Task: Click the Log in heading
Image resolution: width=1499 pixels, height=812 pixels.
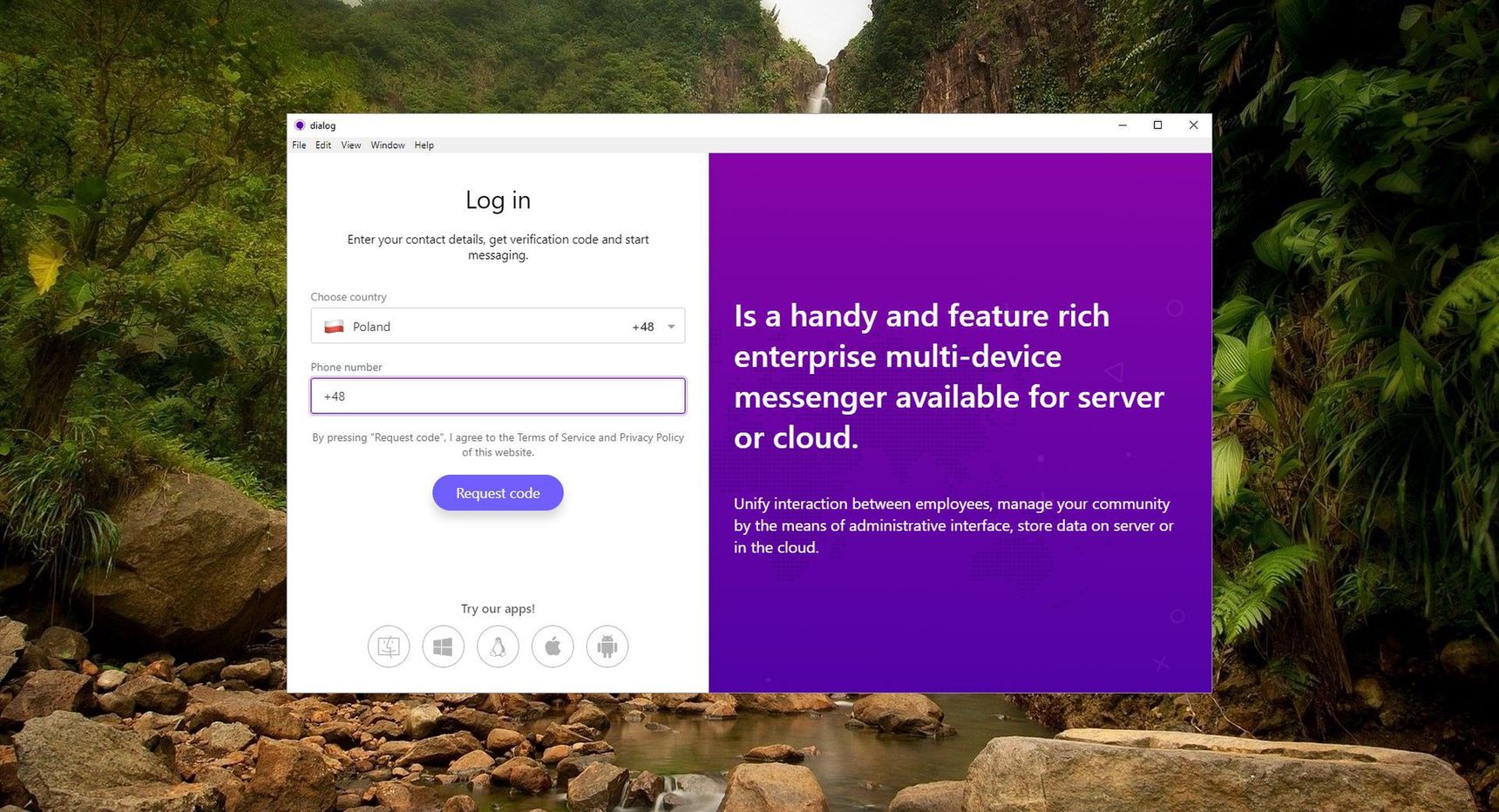Action: click(x=498, y=200)
